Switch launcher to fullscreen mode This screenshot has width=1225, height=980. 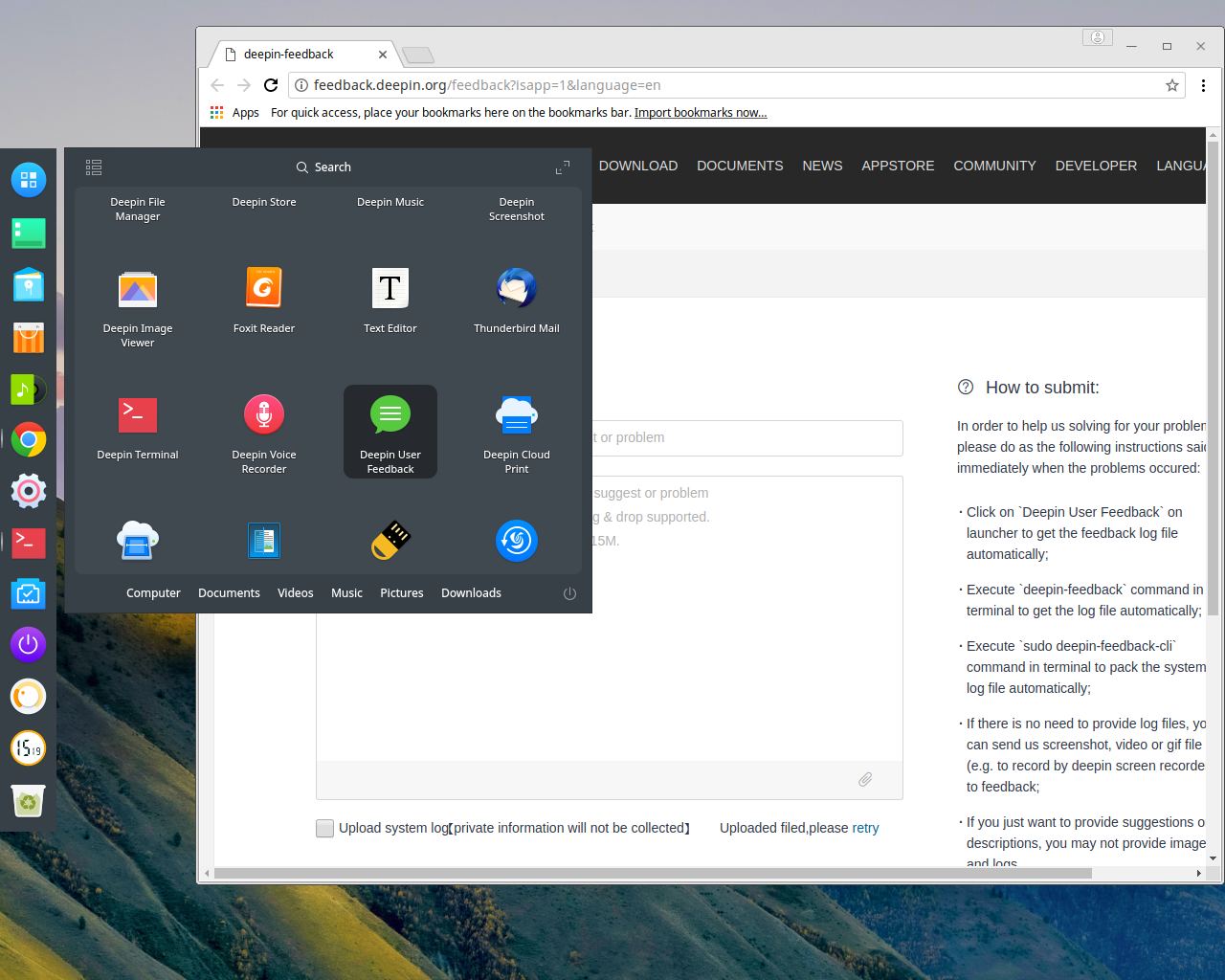(x=563, y=167)
